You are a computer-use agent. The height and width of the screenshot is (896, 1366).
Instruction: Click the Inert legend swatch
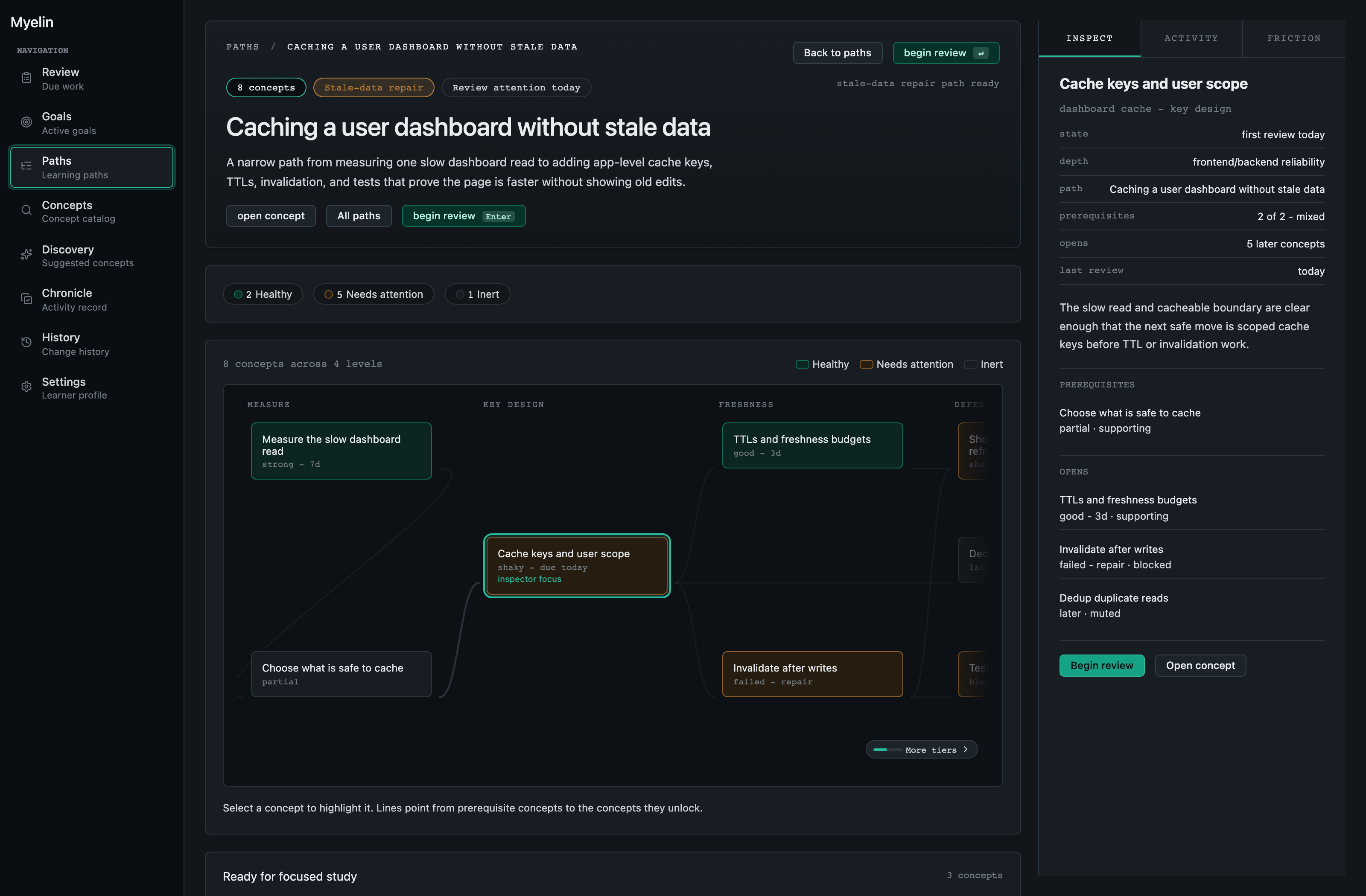pyautogui.click(x=971, y=364)
